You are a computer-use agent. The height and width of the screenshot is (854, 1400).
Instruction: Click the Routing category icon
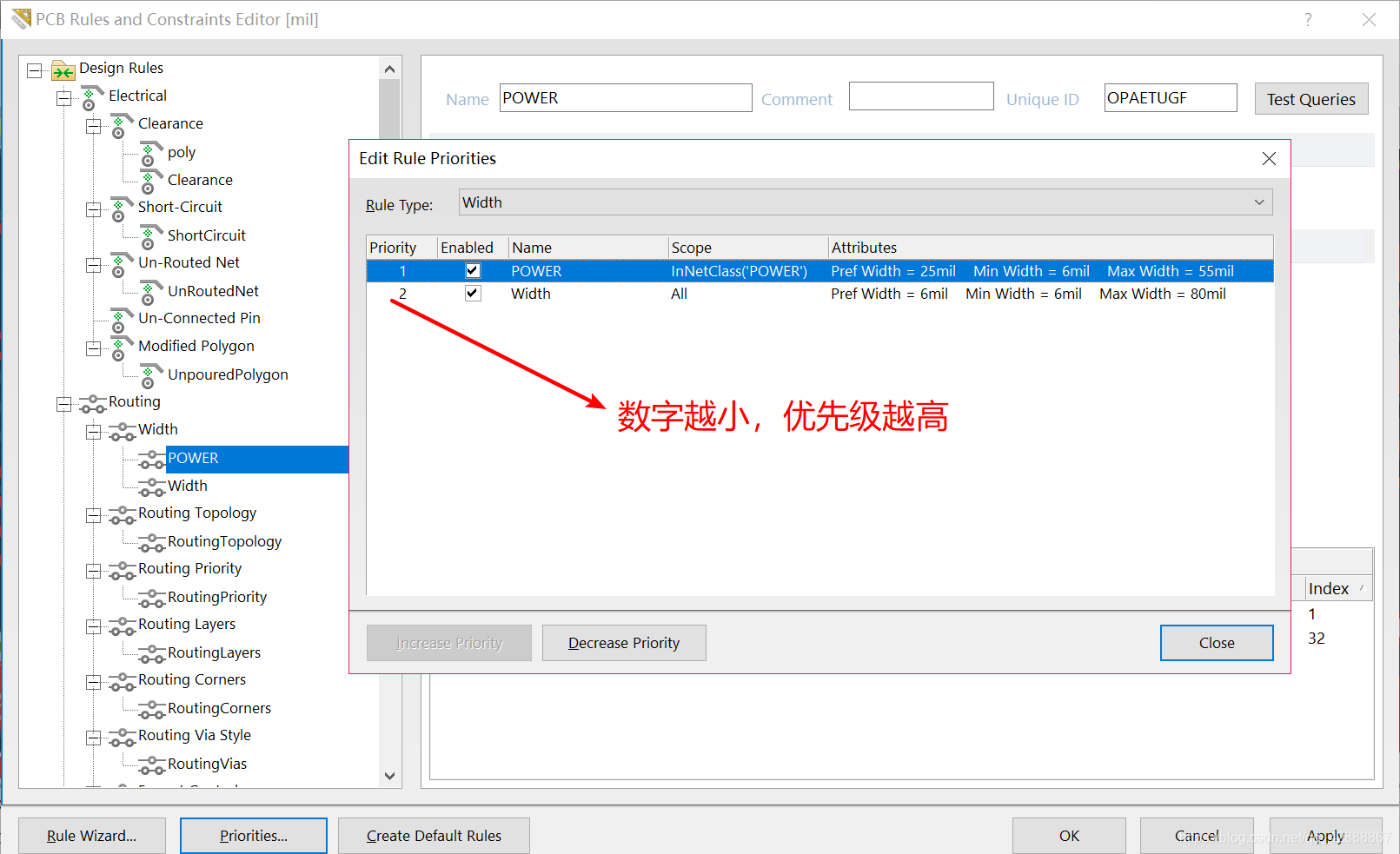pyautogui.click(x=92, y=403)
